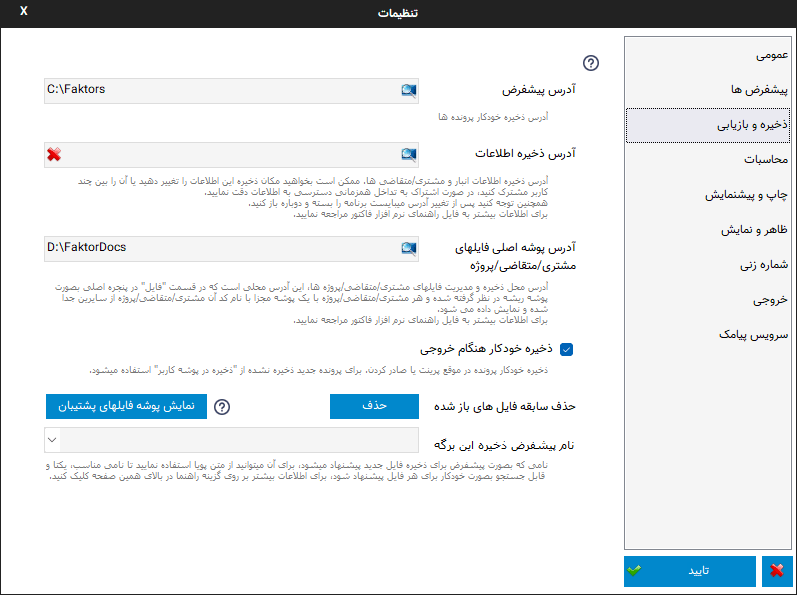This screenshot has height=595, width=797.
Task: Toggle auto-save on exit checkbox
Action: 567,349
